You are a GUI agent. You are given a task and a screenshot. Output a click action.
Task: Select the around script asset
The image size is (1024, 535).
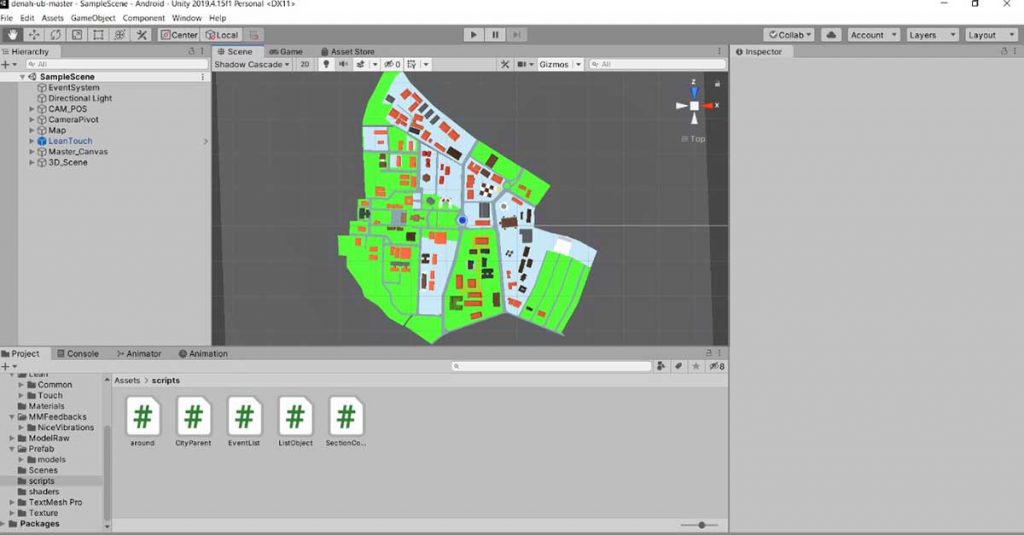coord(142,421)
